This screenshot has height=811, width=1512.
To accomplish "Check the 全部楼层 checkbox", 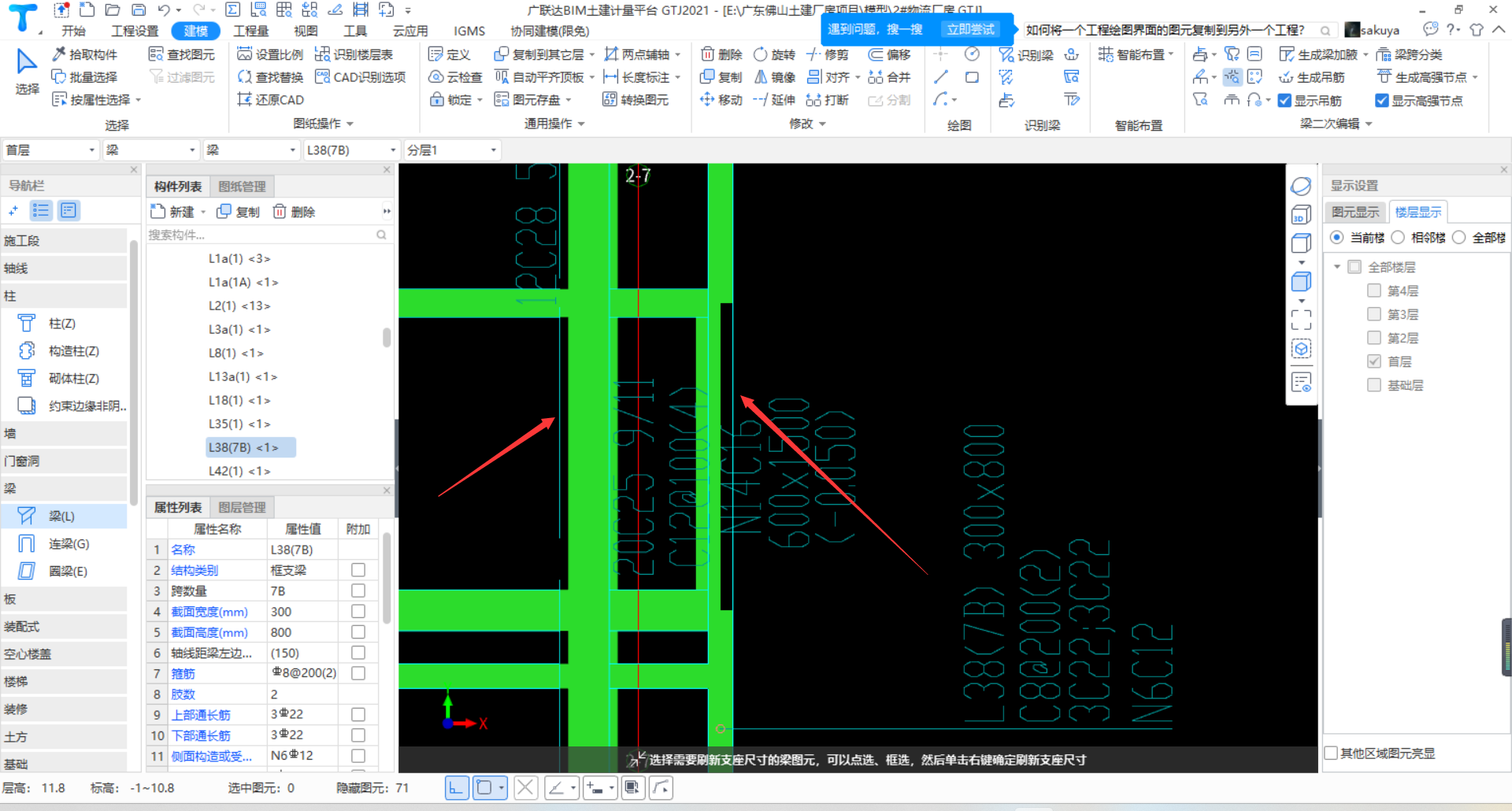I will tap(1354, 267).
